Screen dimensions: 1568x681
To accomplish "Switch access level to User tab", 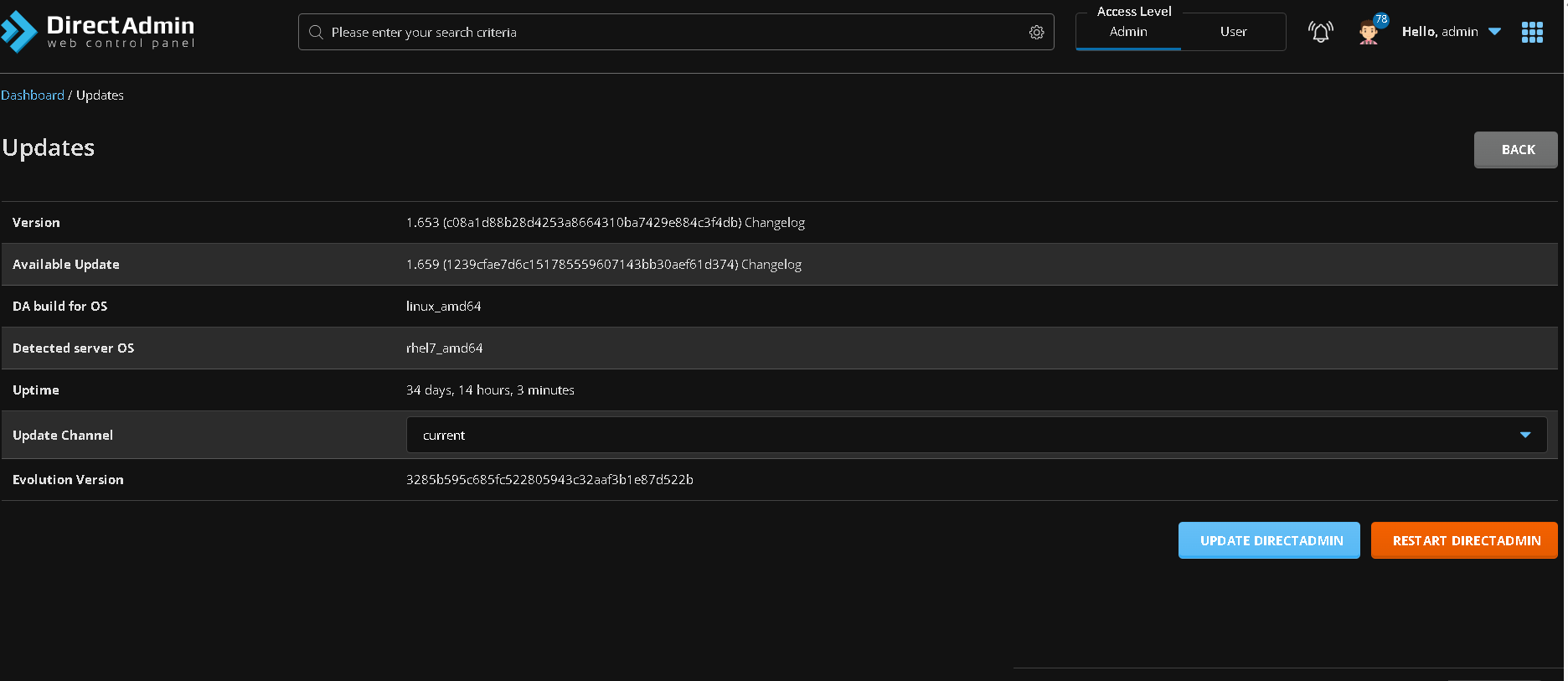I will [1233, 32].
